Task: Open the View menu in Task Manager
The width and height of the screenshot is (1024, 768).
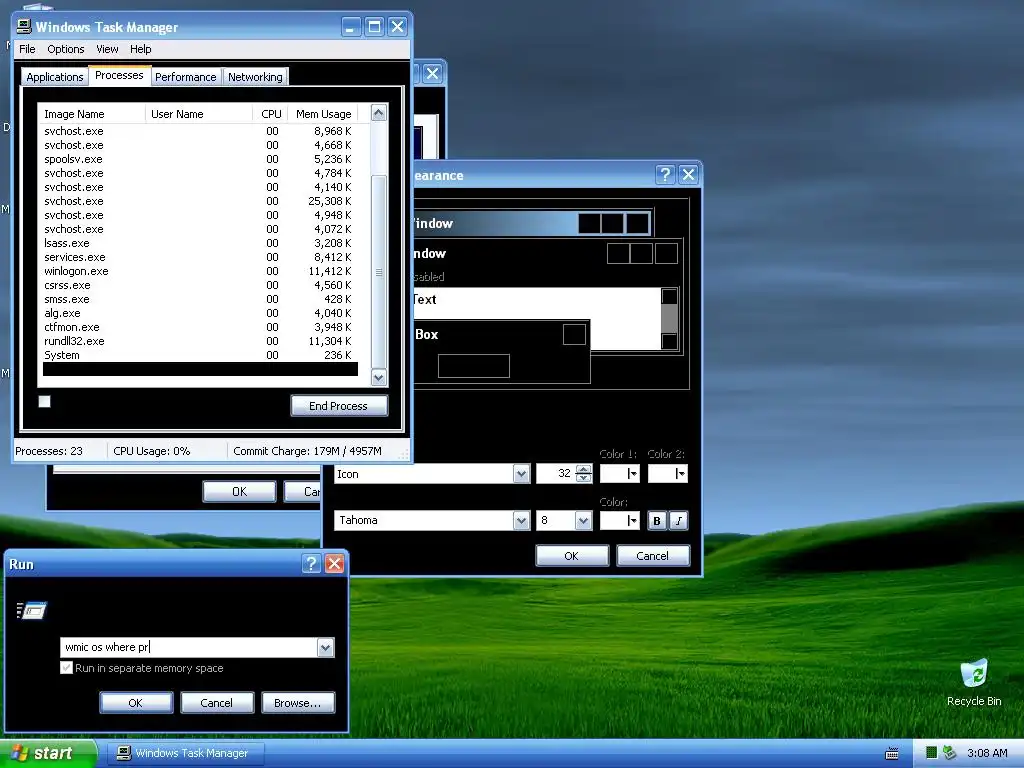Action: (x=107, y=49)
